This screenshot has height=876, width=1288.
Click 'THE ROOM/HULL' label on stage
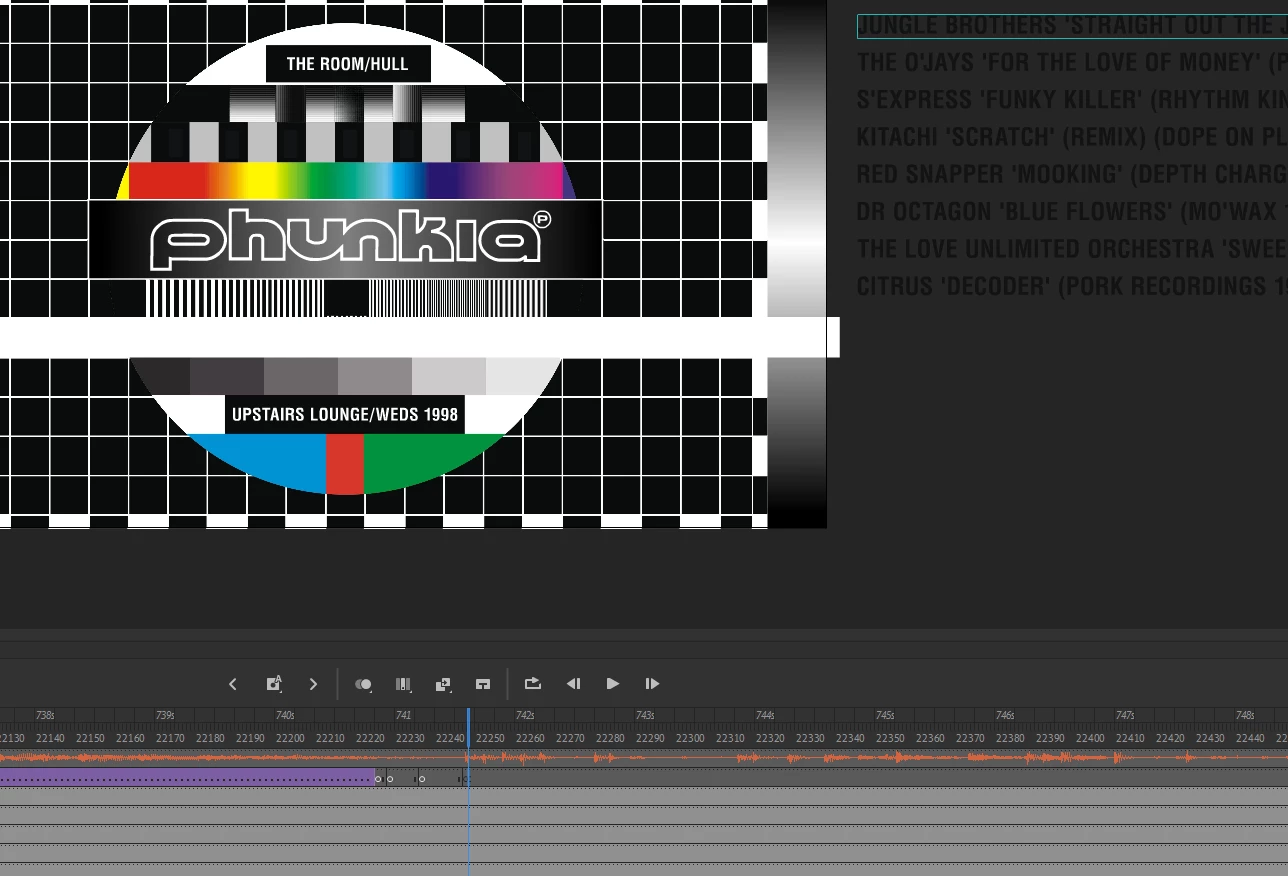(348, 64)
